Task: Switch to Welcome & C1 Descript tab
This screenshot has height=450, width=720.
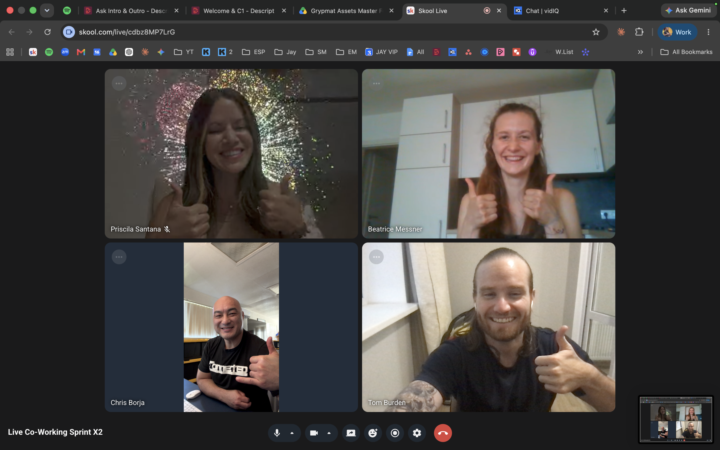Action: pyautogui.click(x=239, y=11)
